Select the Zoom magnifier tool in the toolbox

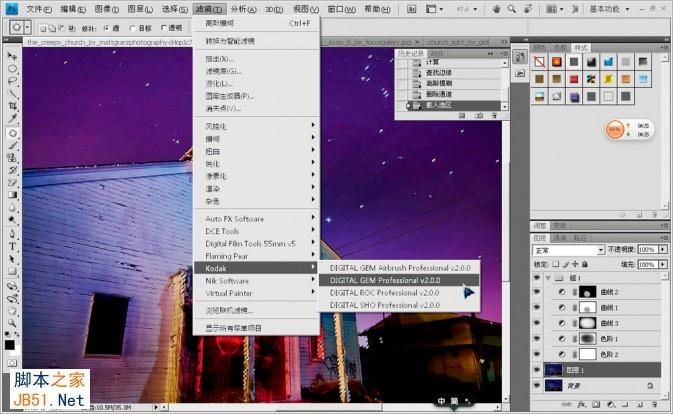click(12, 323)
